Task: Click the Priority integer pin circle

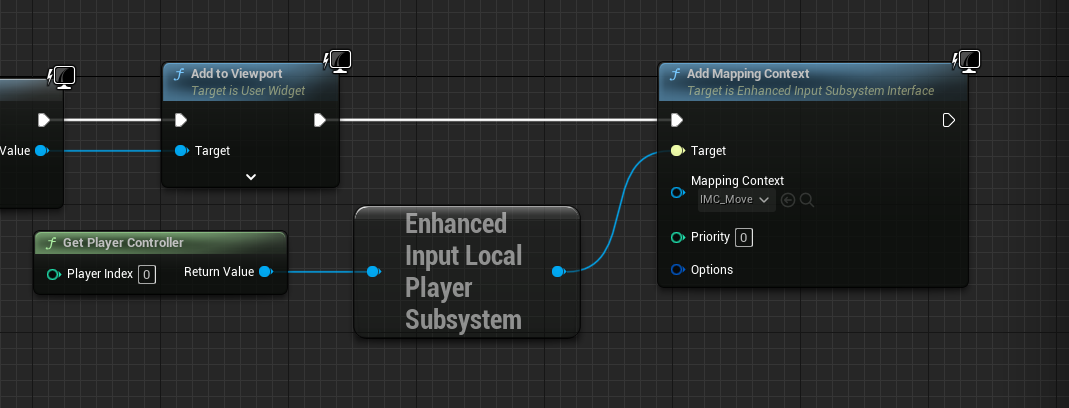Action: [x=677, y=237]
